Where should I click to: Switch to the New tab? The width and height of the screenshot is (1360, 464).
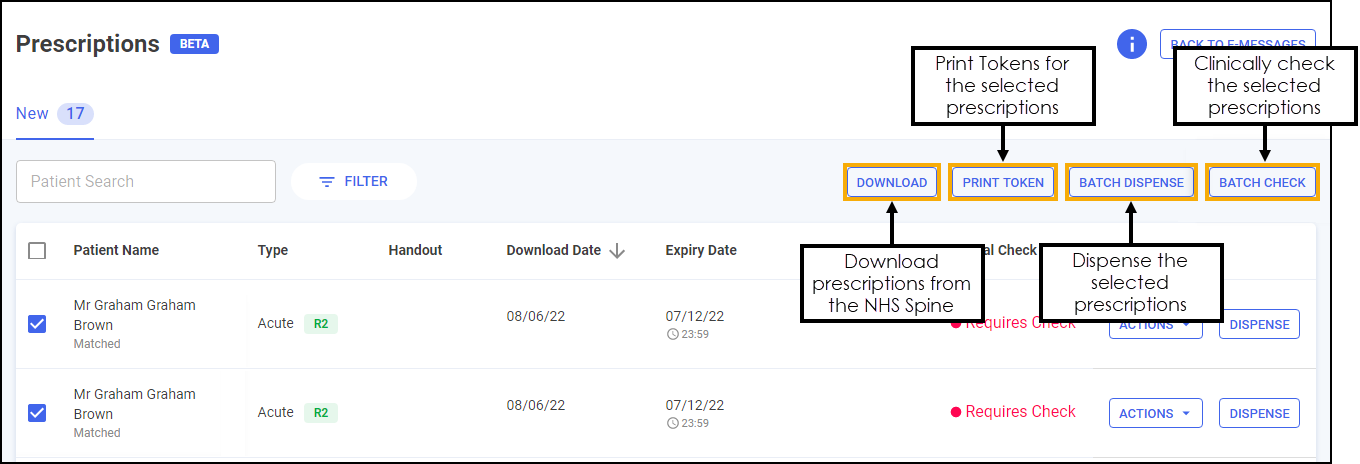click(33, 114)
